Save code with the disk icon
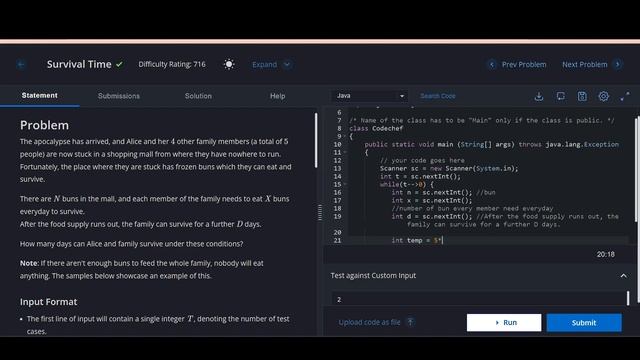The width and height of the screenshot is (640, 360). [x=582, y=96]
